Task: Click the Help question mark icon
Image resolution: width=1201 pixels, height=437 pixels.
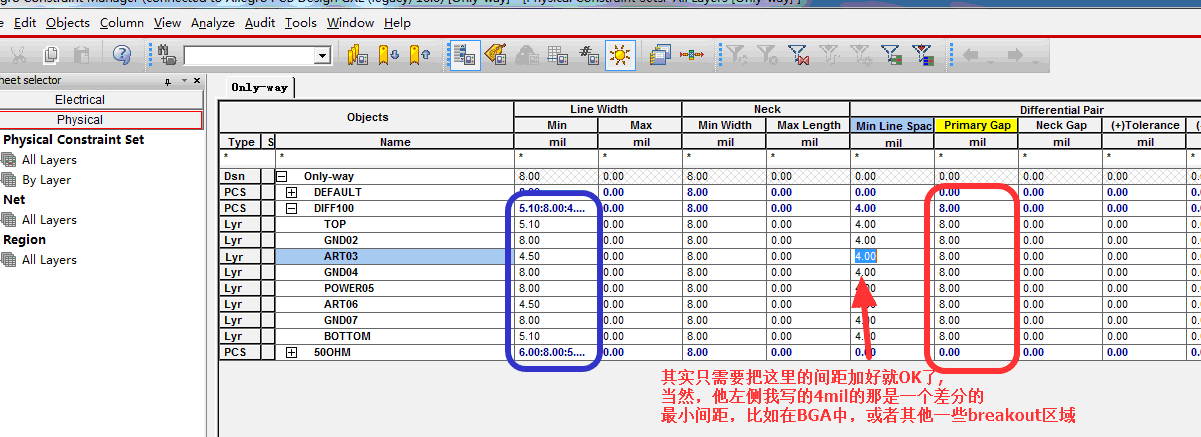Action: click(122, 55)
